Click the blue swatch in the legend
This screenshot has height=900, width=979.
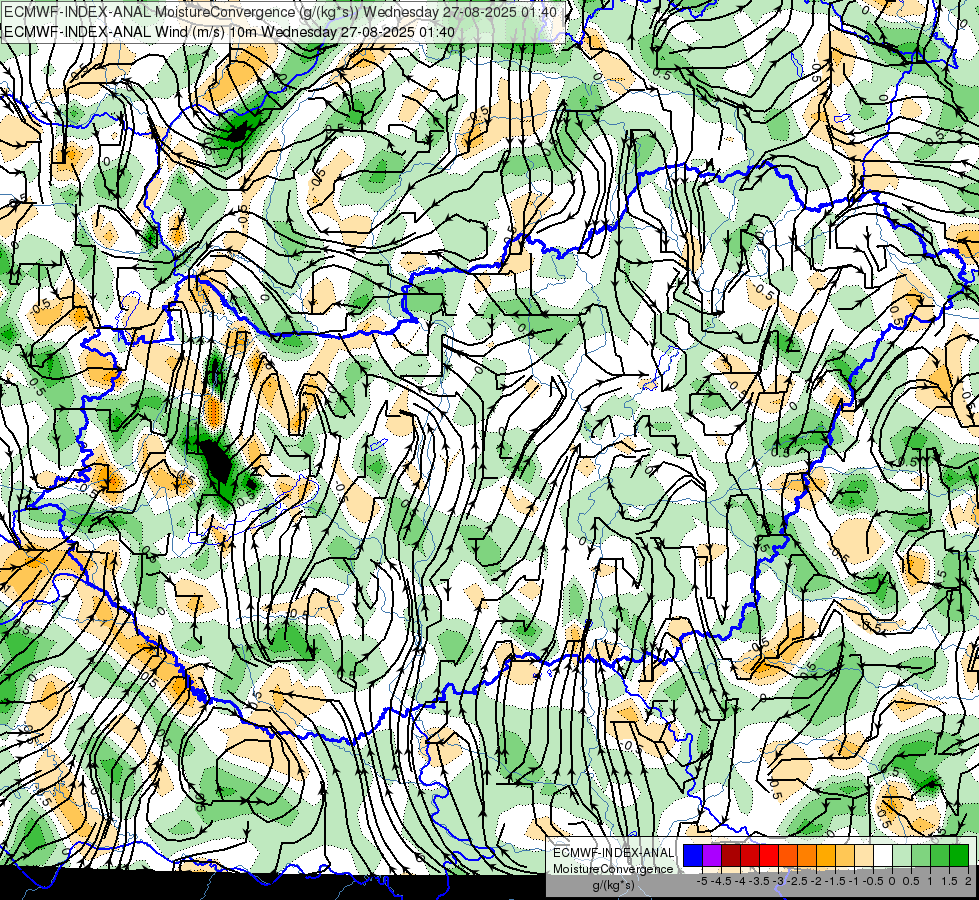[693, 856]
